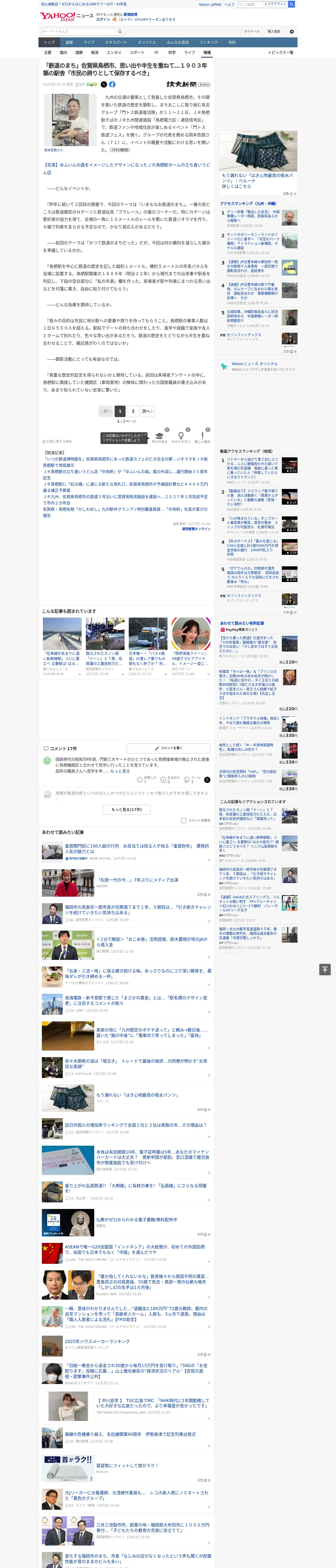Image resolution: width=336 pixels, height=1568 pixels.
Task: Play the first video ranking thumbnail
Action: tap(290, 465)
